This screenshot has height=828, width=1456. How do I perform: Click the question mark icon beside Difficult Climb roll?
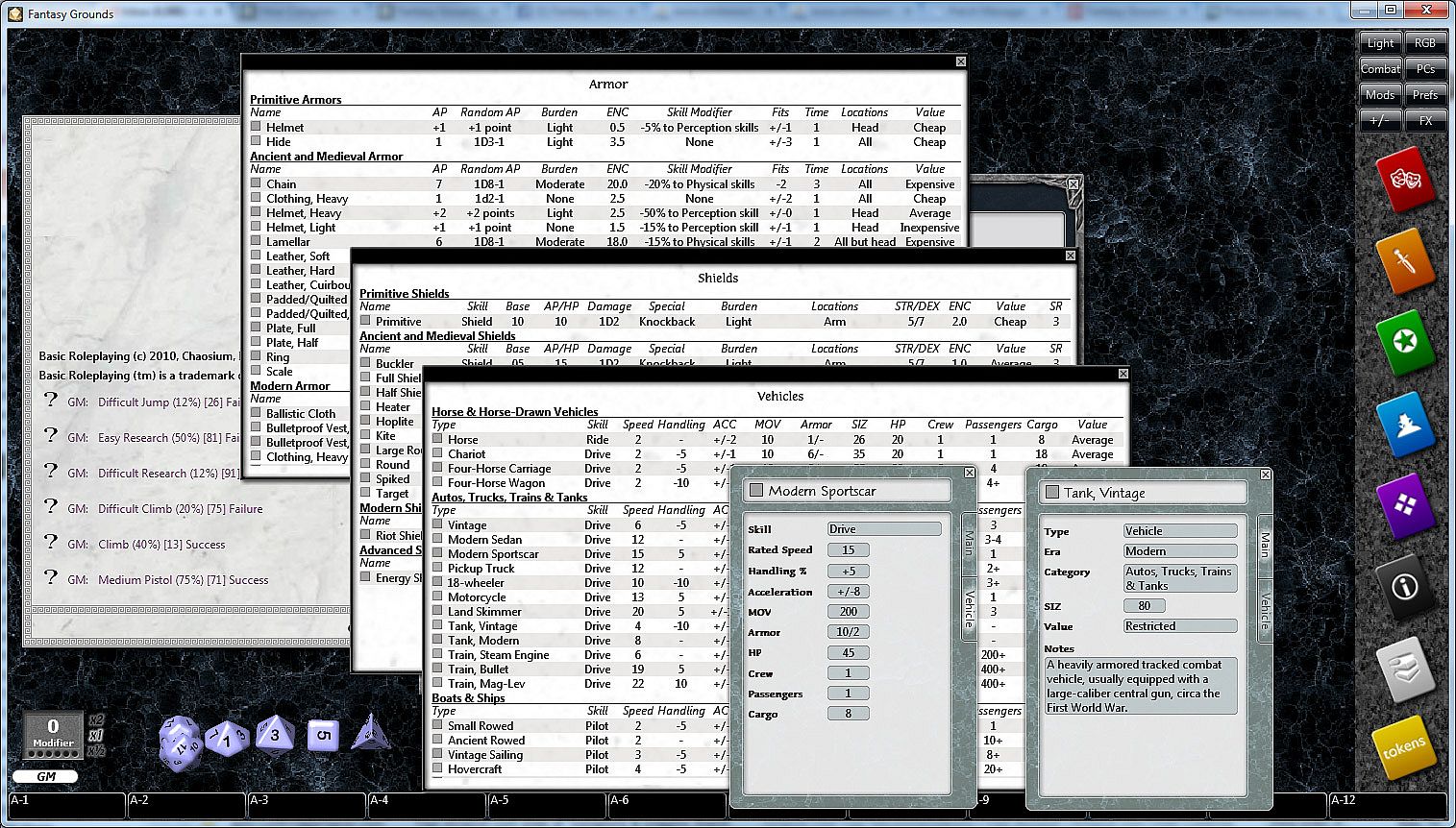click(51, 506)
